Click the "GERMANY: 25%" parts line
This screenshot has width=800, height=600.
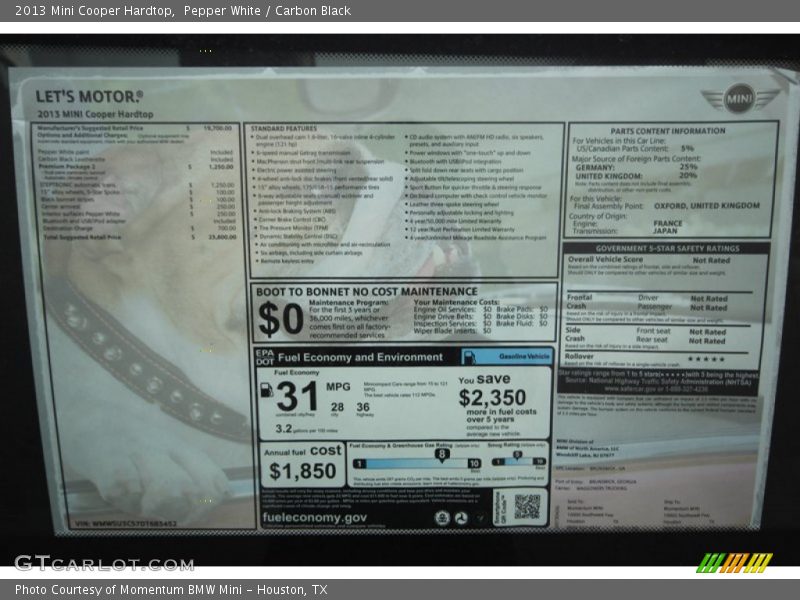pos(636,167)
